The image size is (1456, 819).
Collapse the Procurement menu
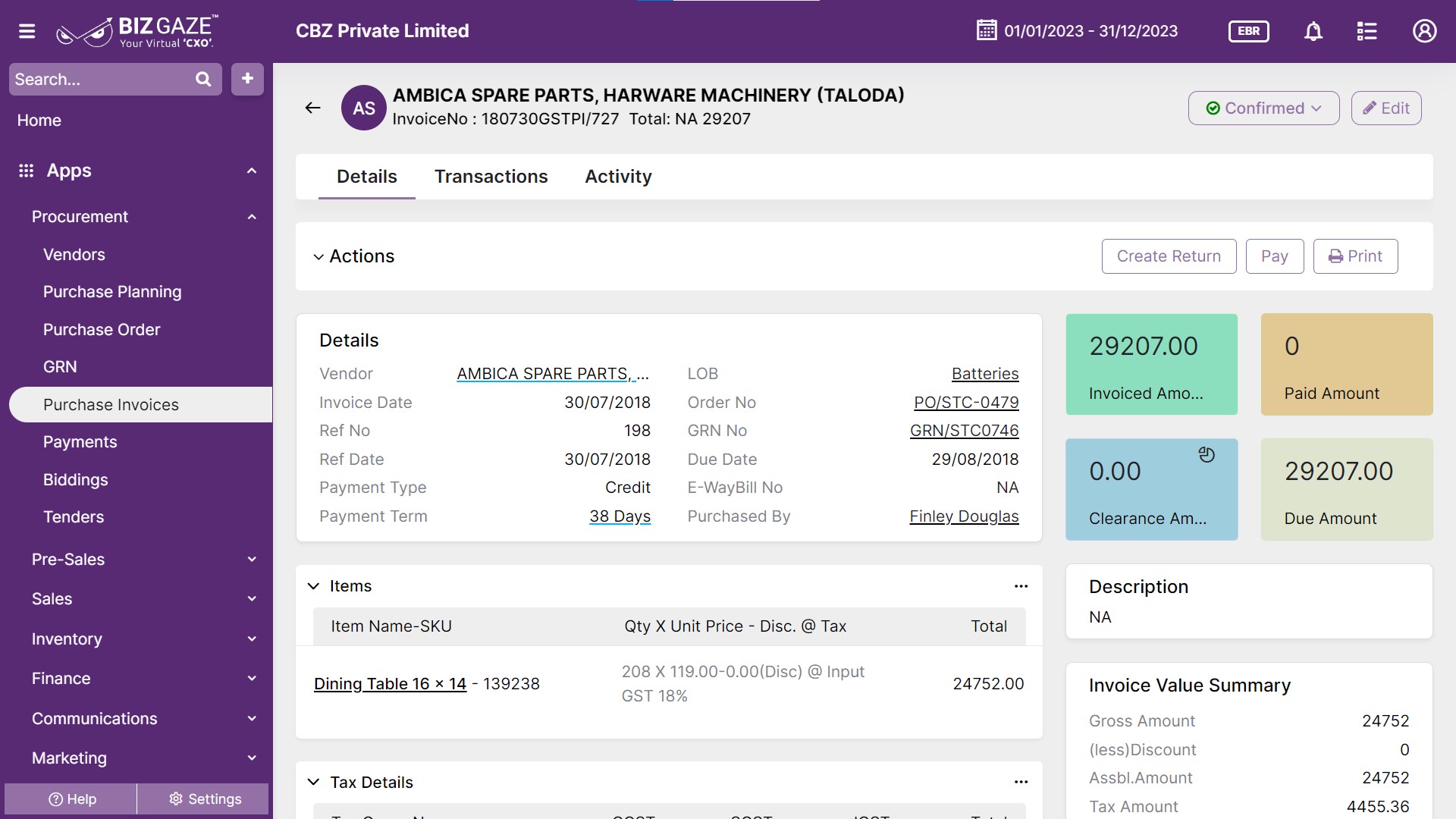click(x=252, y=217)
